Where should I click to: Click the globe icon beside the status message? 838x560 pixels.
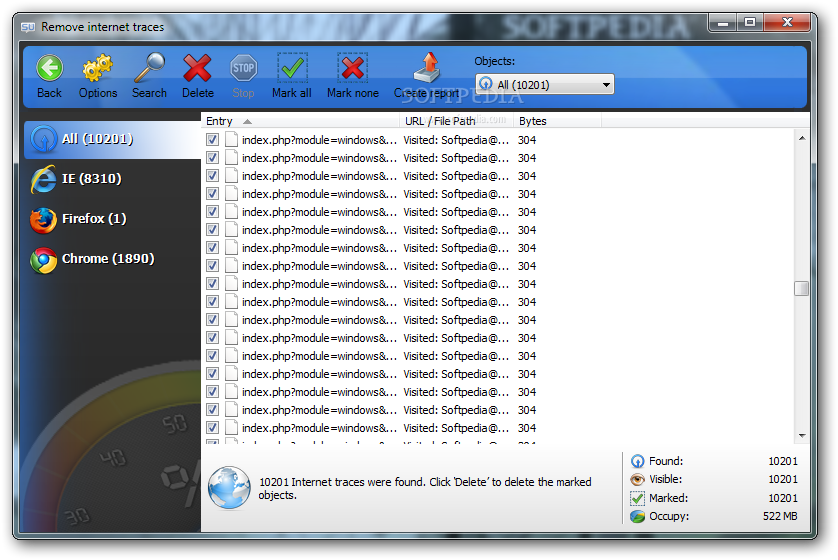(229, 488)
